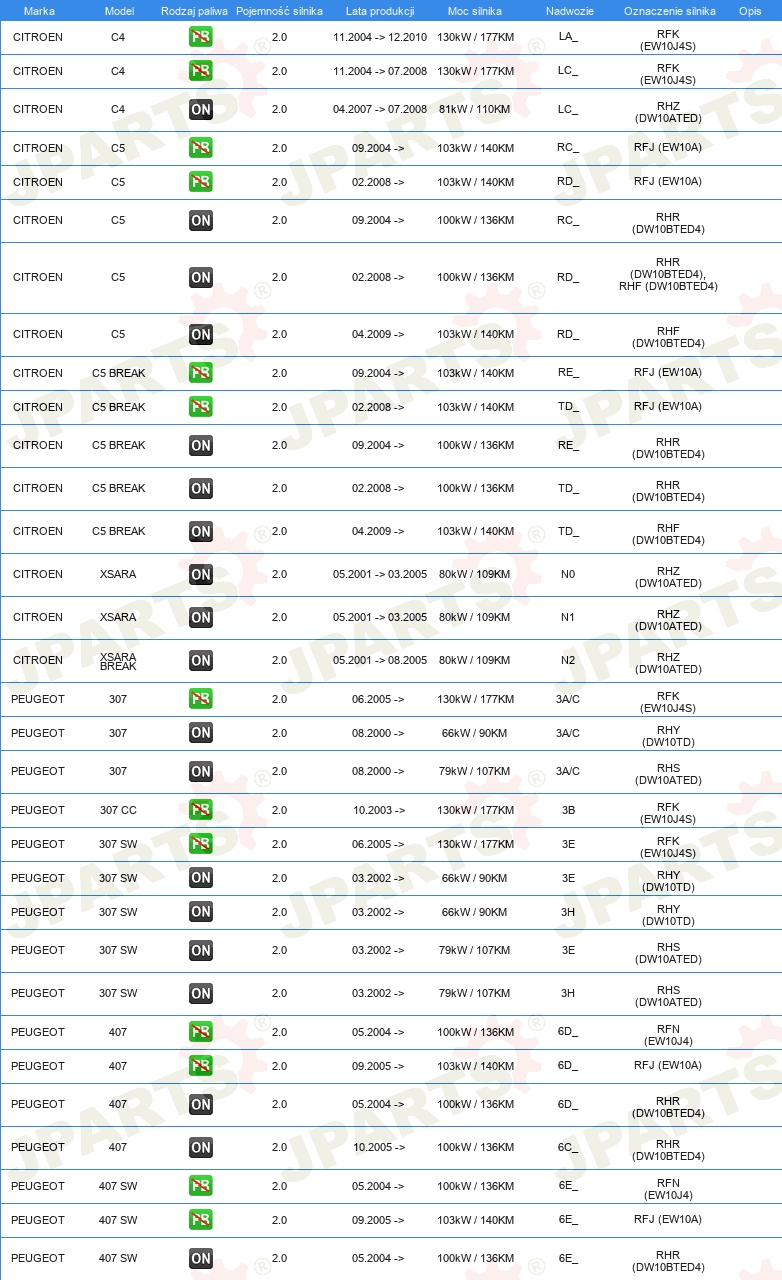Click the PB icon in the 307 CC row
The width and height of the screenshot is (782, 1280).
coord(200,810)
